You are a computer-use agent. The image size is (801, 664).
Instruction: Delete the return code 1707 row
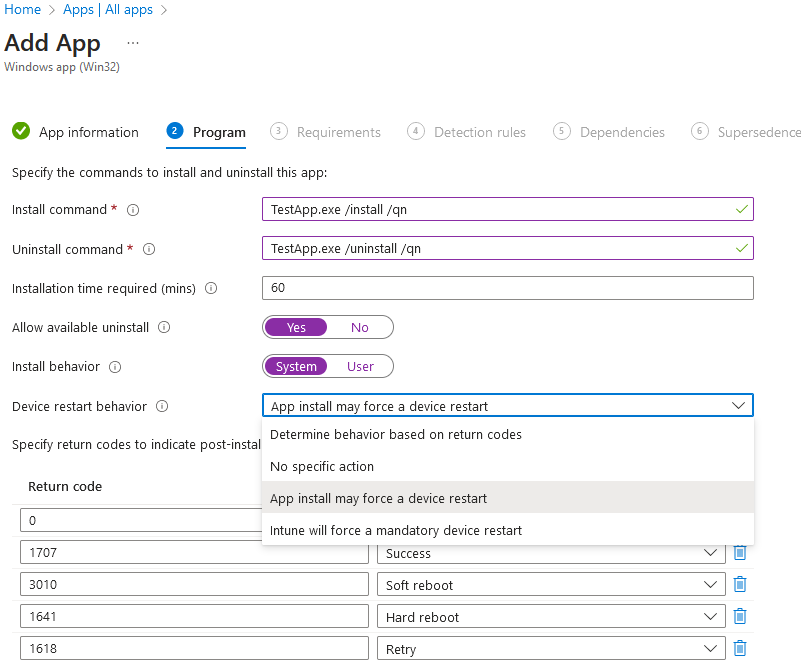tap(740, 552)
